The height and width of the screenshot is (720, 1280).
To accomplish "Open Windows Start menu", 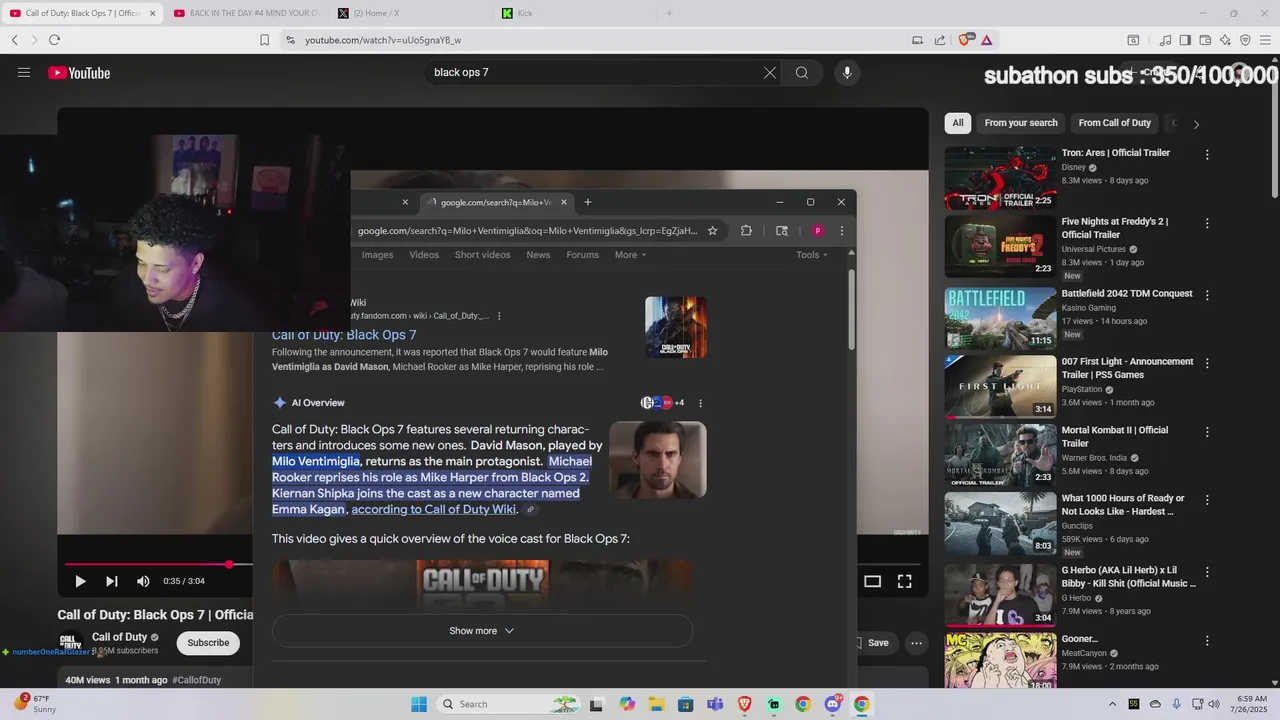I will [x=419, y=704].
